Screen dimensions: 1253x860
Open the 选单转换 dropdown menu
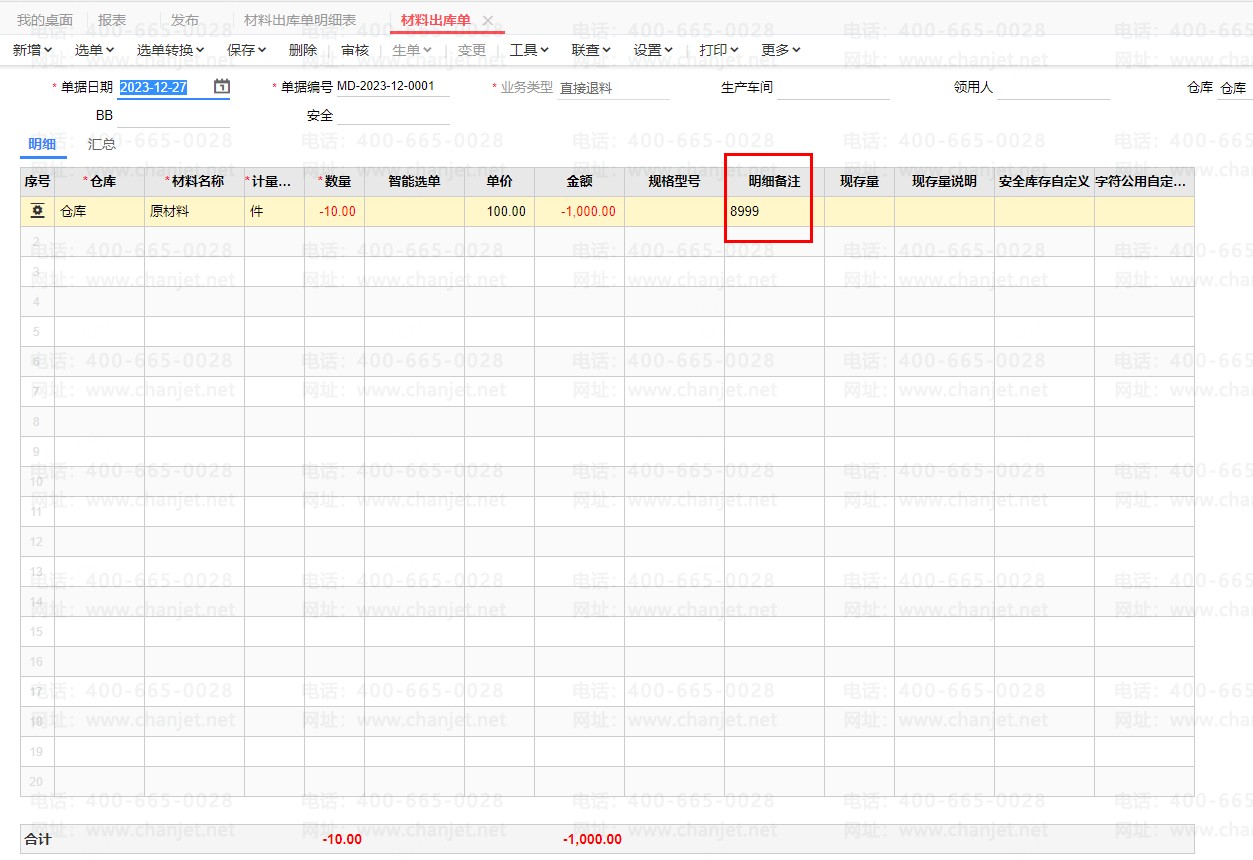pyautogui.click(x=170, y=49)
